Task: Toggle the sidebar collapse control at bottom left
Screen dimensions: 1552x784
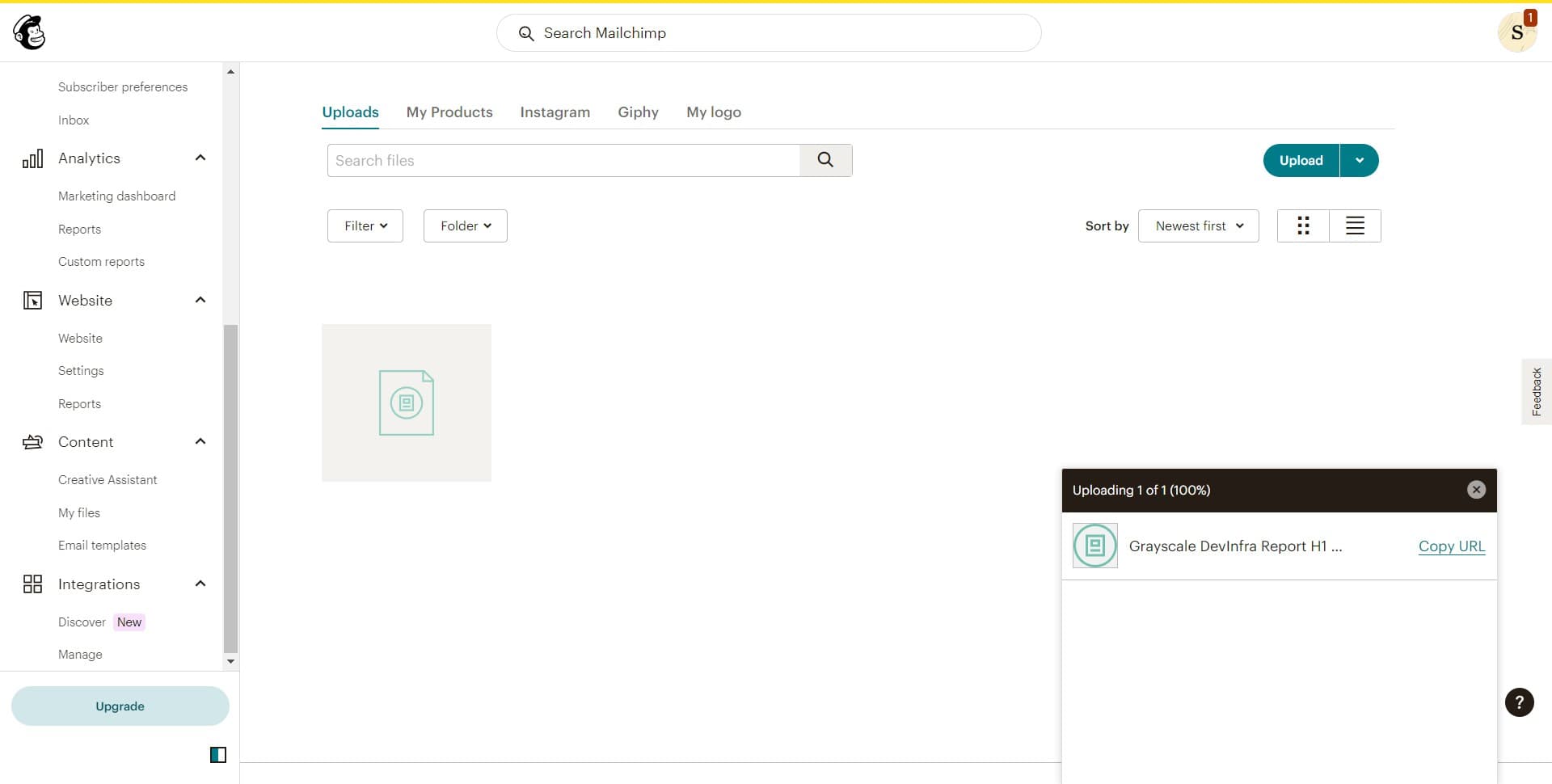Action: coord(218,754)
